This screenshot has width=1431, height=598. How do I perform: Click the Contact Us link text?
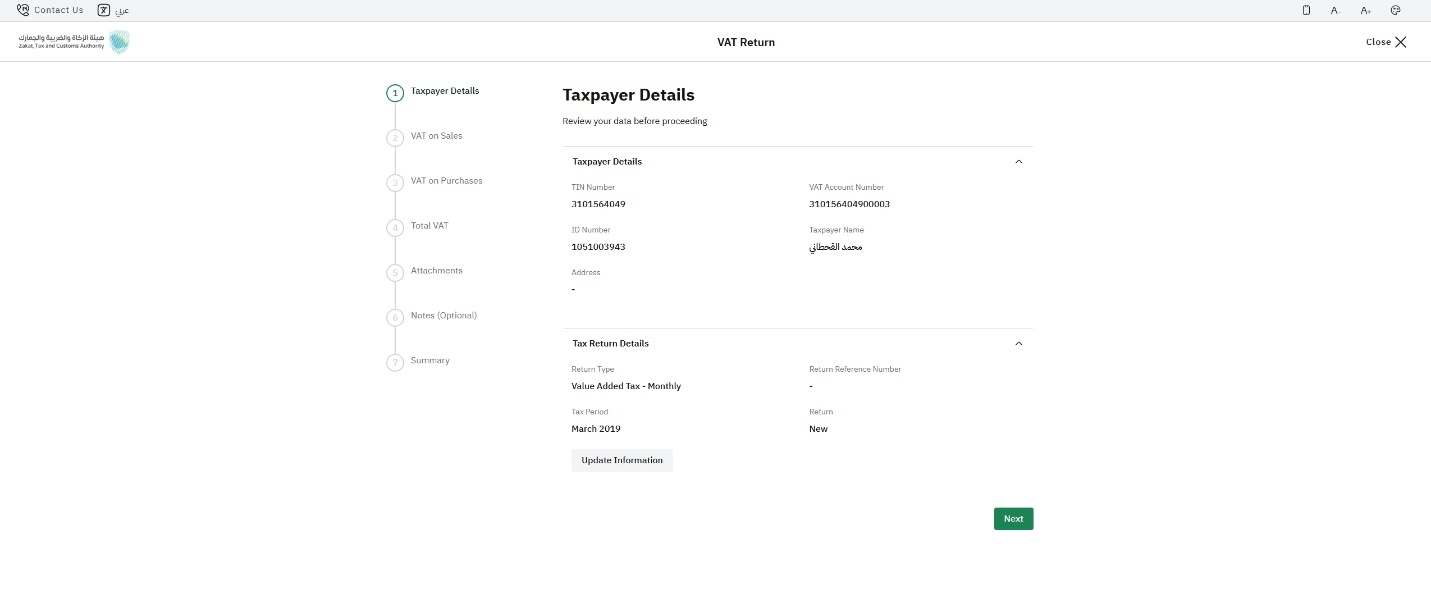coord(59,10)
